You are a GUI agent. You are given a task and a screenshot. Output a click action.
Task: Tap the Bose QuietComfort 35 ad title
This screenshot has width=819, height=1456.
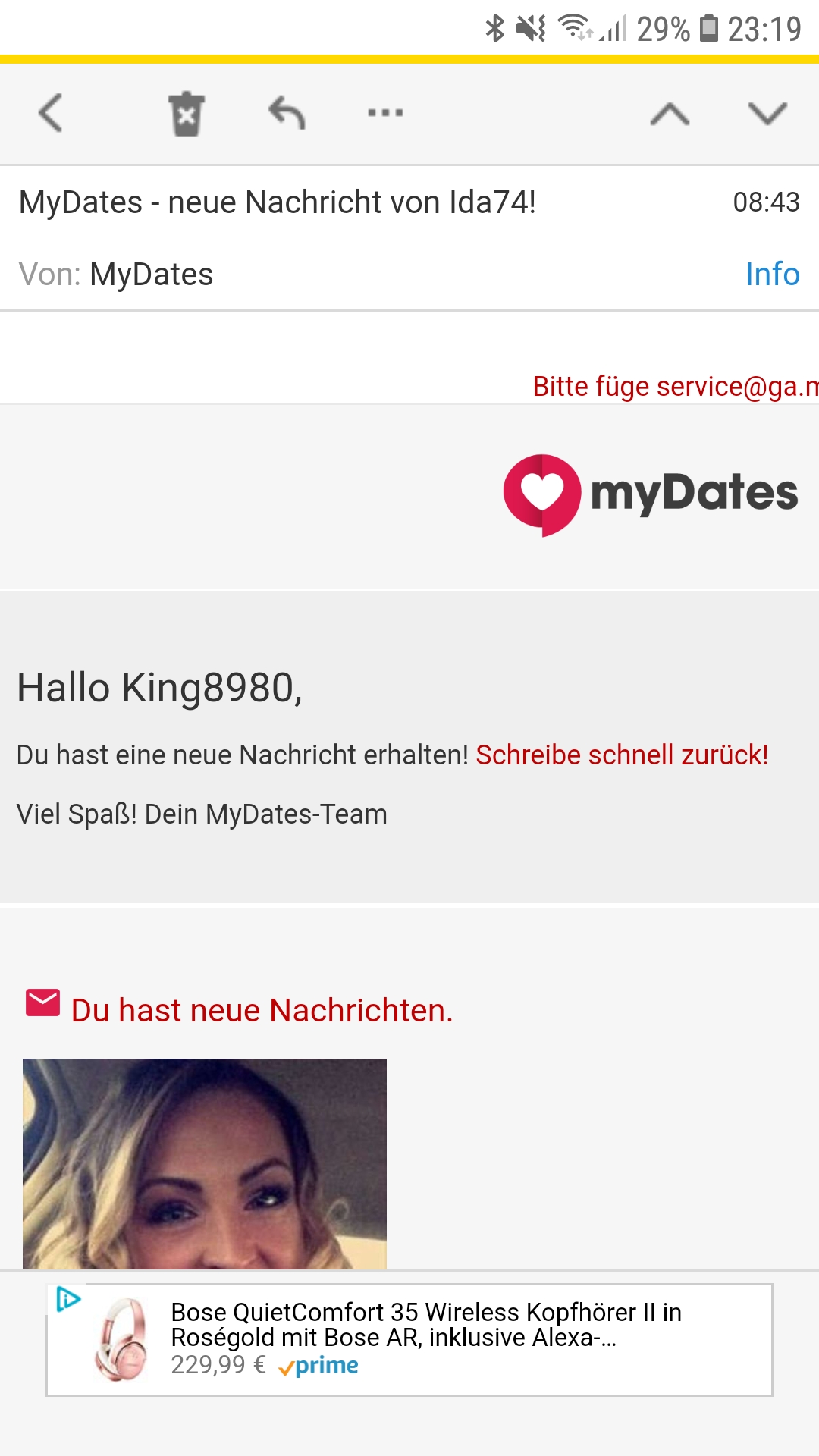(426, 1324)
